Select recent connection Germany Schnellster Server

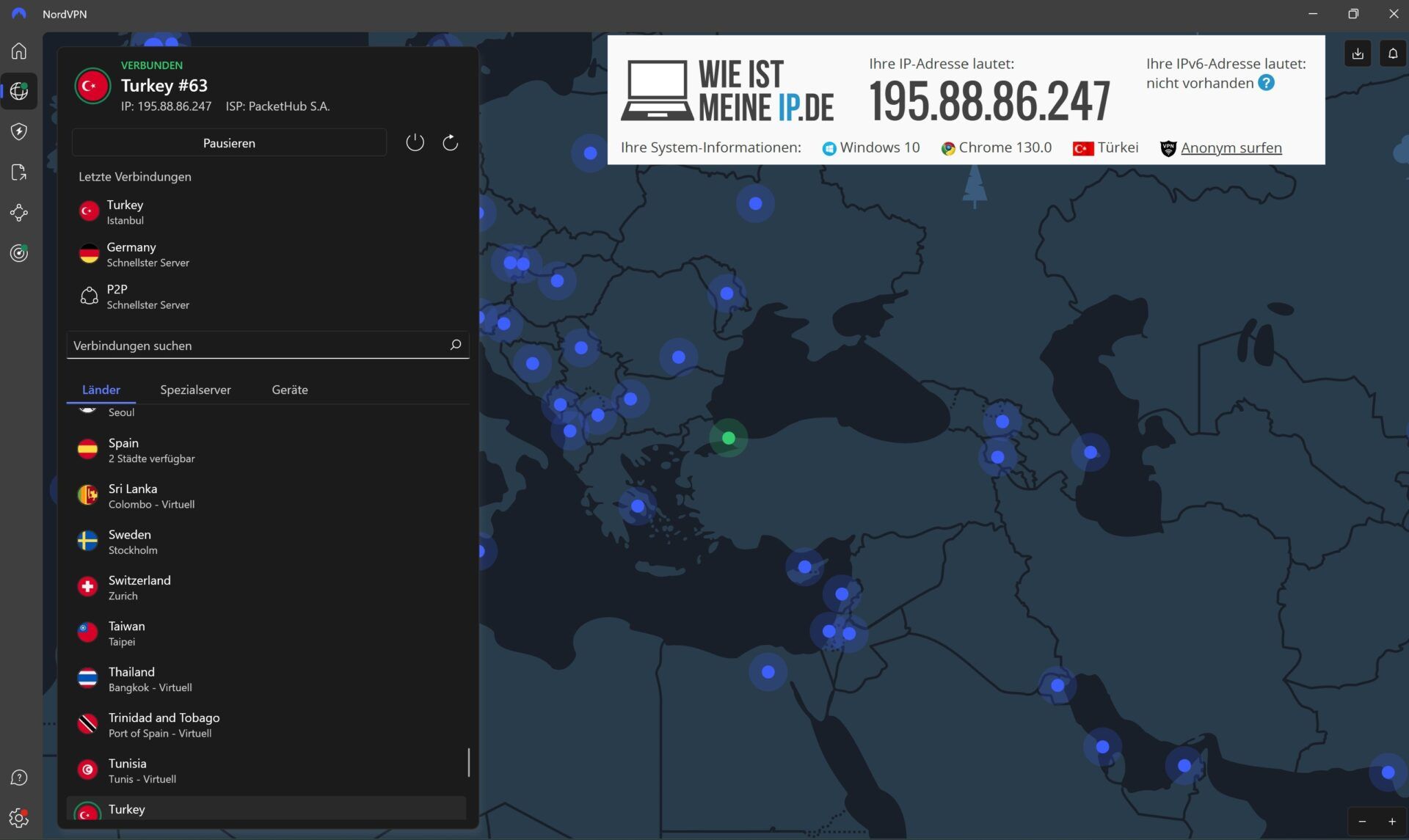[267, 254]
